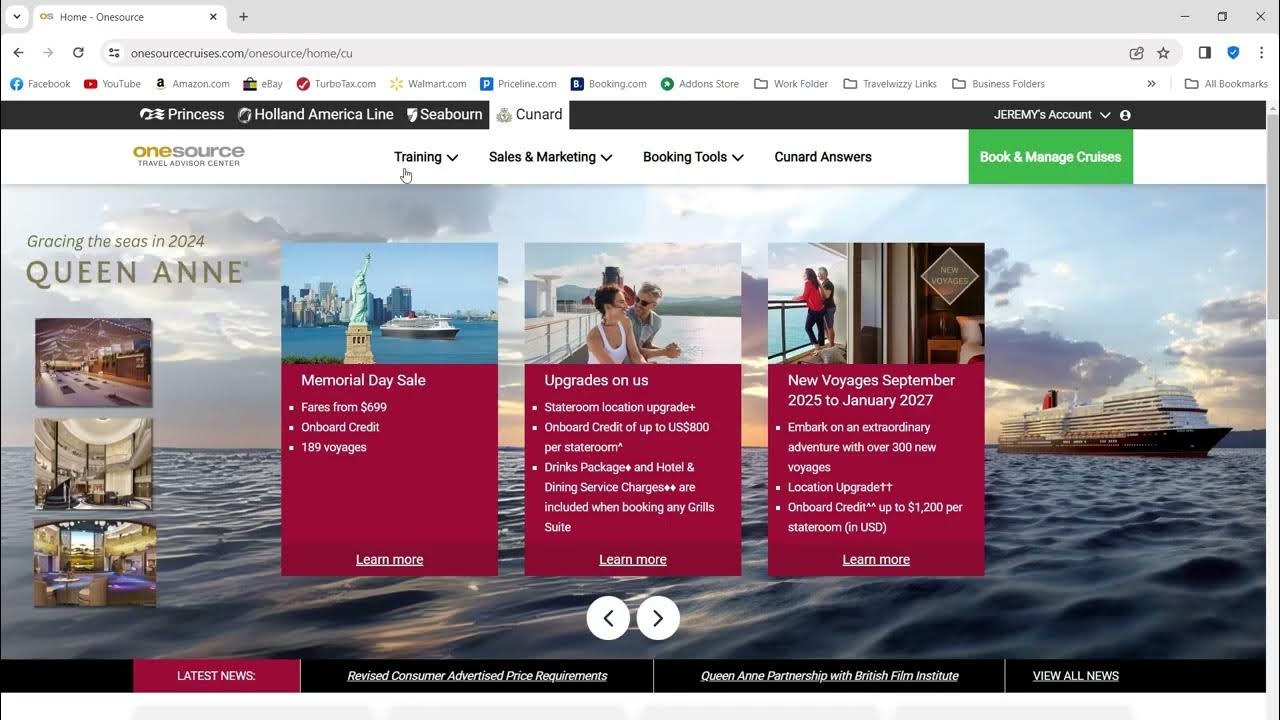Open the eBay bookmark
This screenshot has width=1280, height=720.
click(263, 84)
